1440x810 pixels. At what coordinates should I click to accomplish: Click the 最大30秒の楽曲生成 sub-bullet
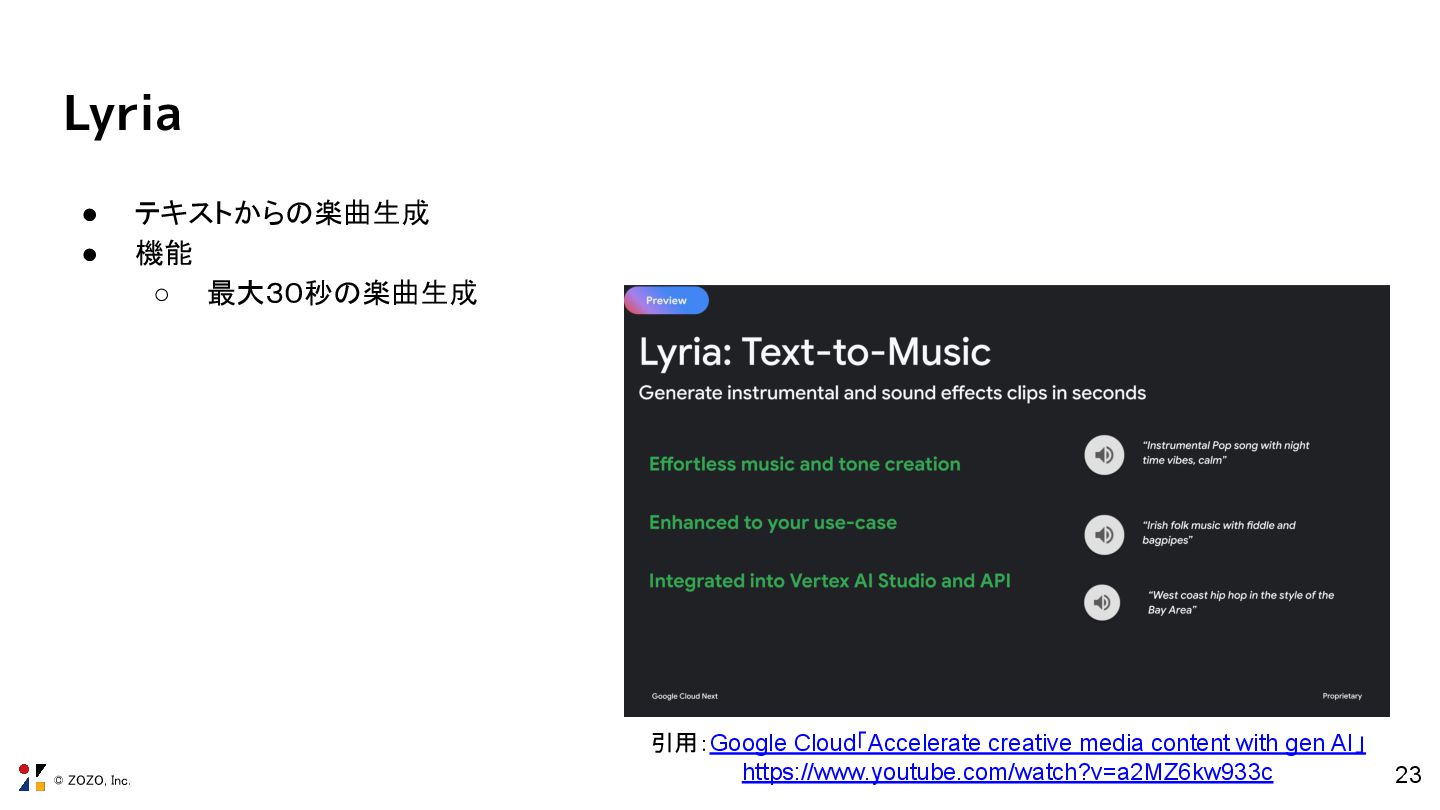pos(342,293)
